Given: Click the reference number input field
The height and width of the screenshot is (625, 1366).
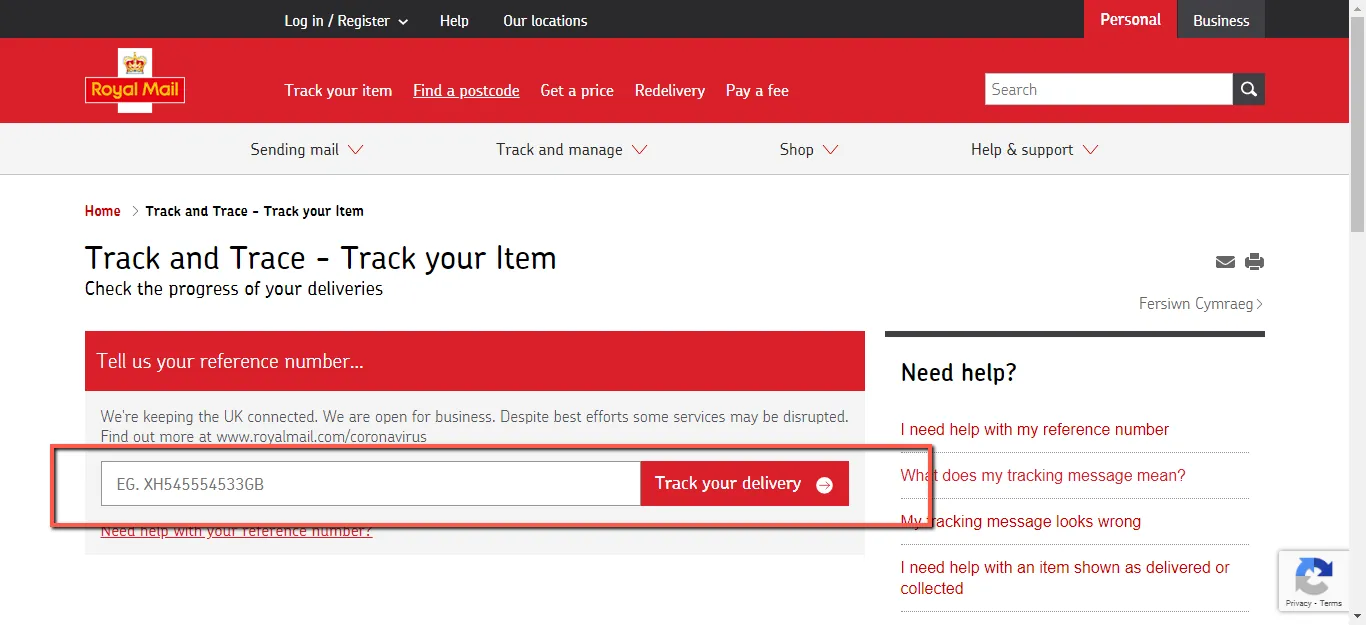Looking at the screenshot, I should [x=371, y=483].
